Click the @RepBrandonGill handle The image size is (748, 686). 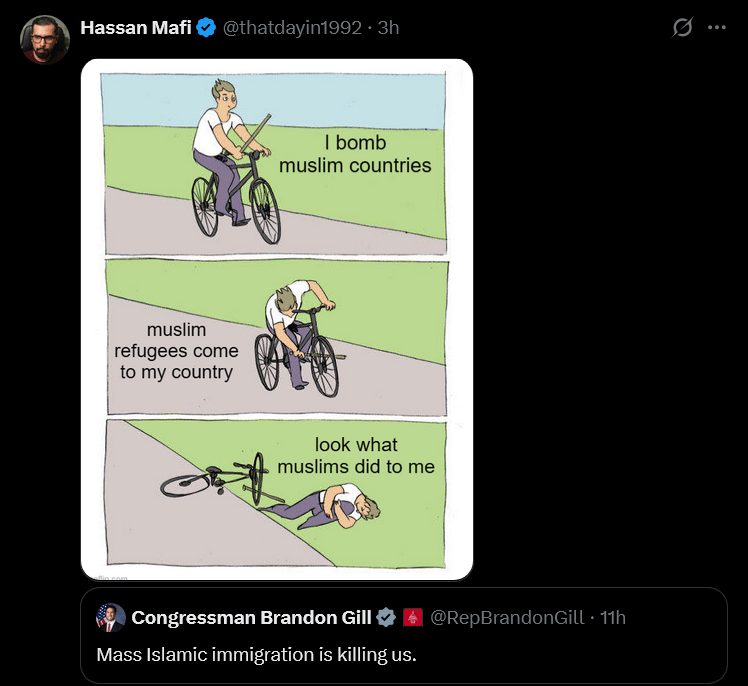point(507,617)
